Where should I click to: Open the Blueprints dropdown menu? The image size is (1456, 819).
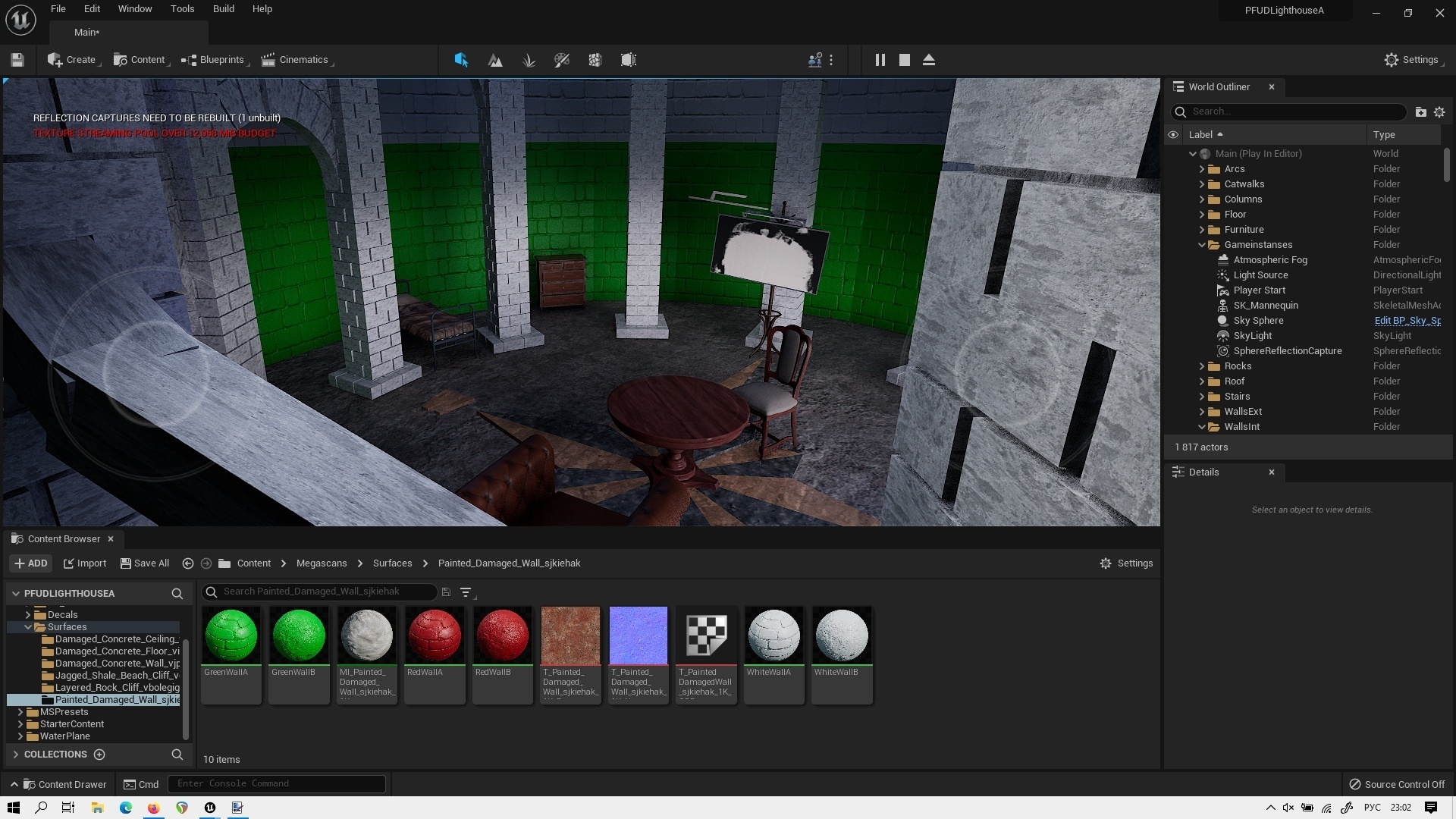click(215, 60)
